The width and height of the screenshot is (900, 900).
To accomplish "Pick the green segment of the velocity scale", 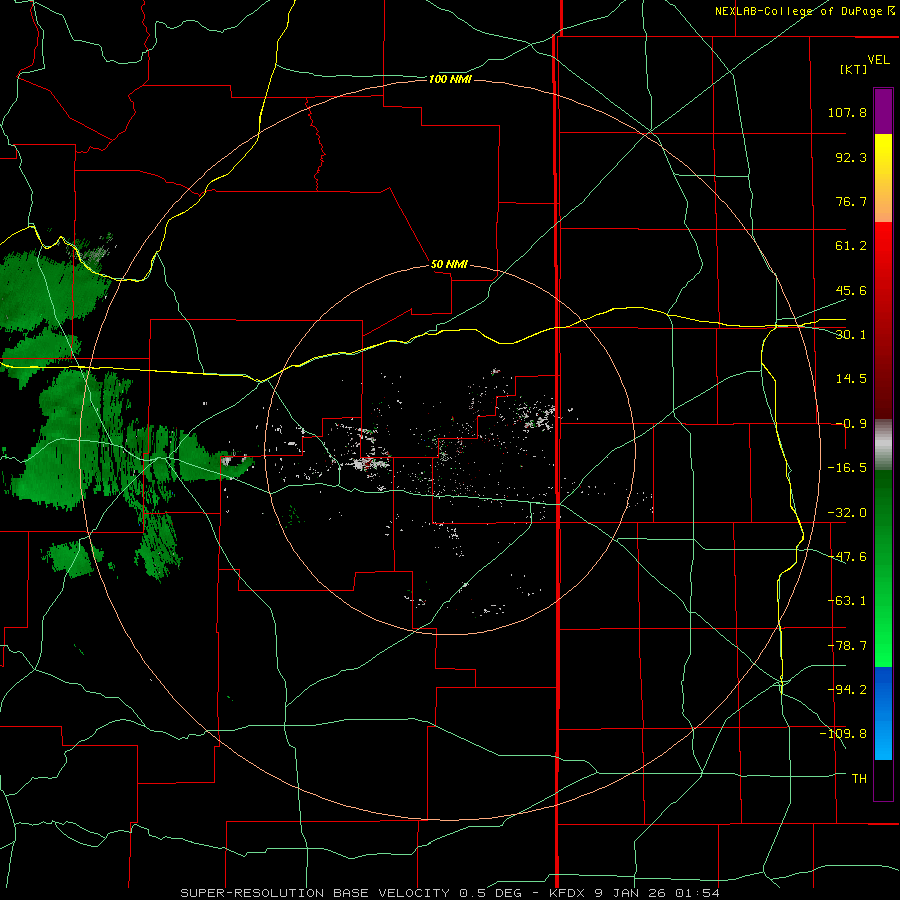I will tap(883, 568).
